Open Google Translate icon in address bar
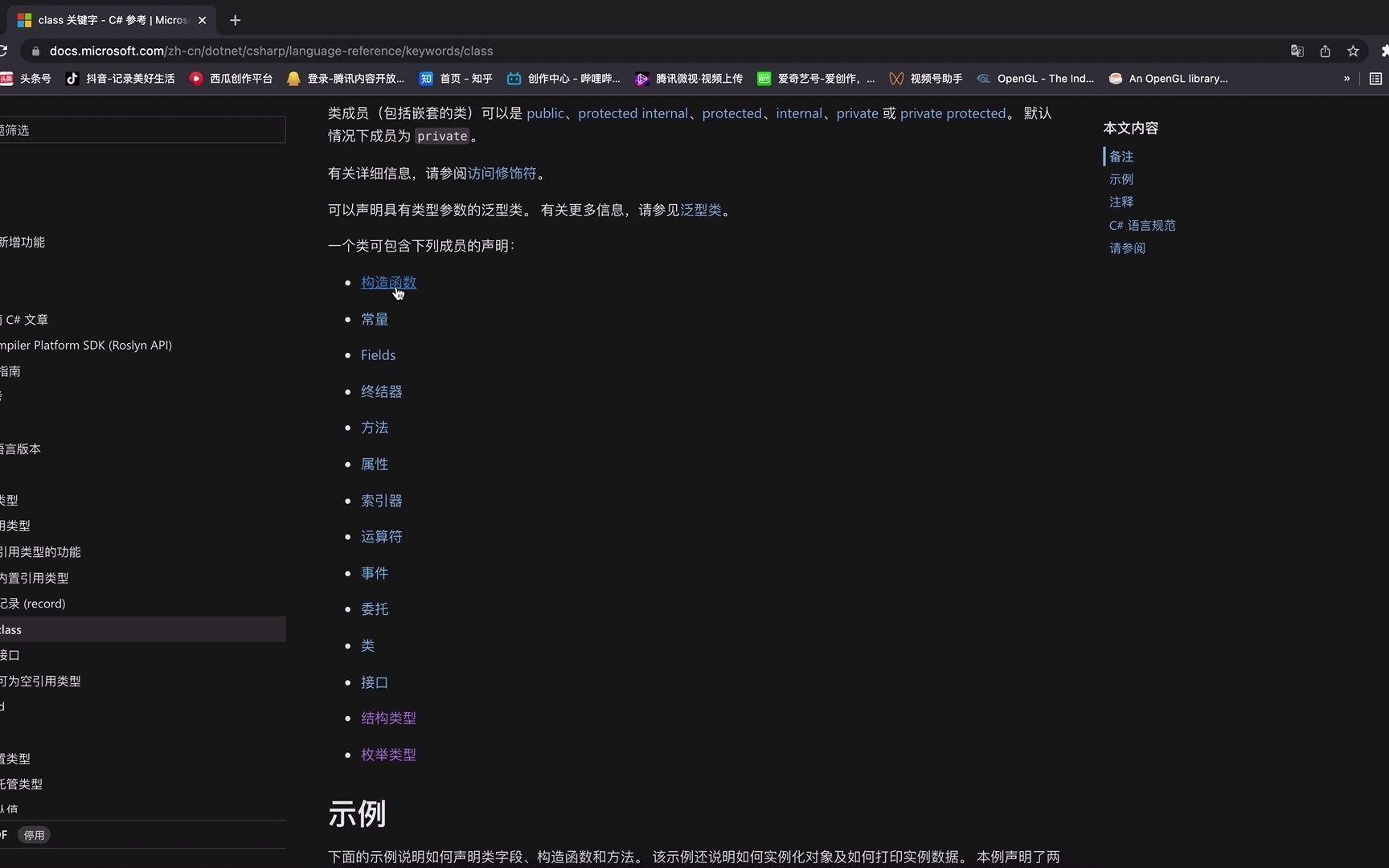Image resolution: width=1389 pixels, height=868 pixels. 1297,51
